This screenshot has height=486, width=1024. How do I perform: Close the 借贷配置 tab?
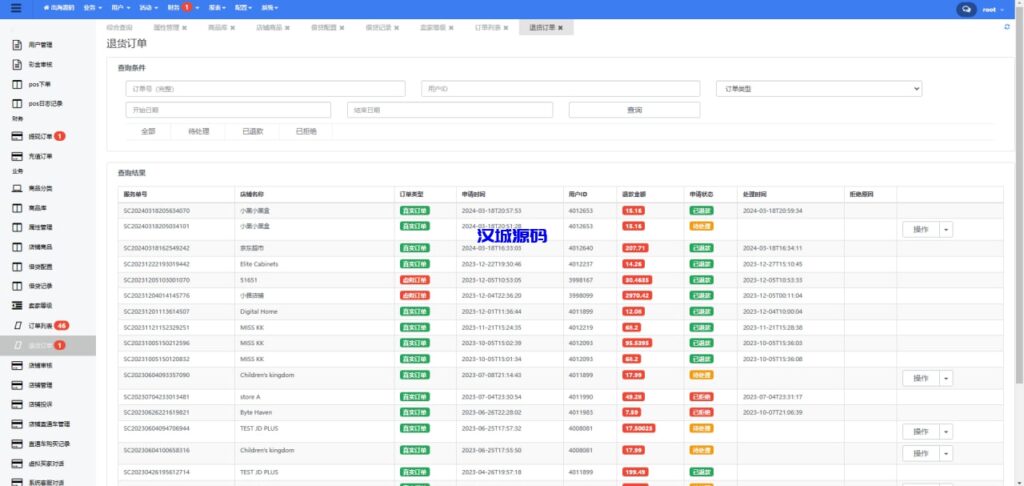pos(342,28)
